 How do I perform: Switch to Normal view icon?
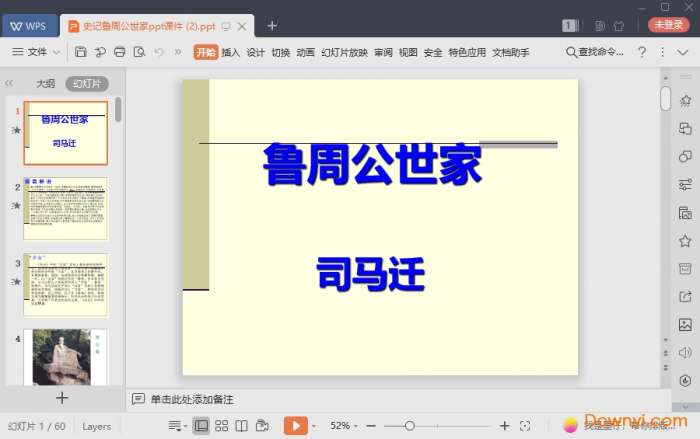pyautogui.click(x=201, y=426)
